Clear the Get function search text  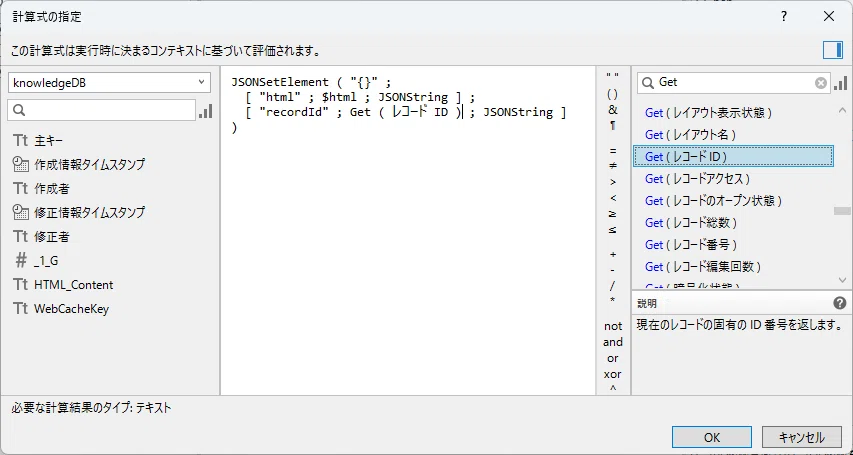[x=821, y=83]
